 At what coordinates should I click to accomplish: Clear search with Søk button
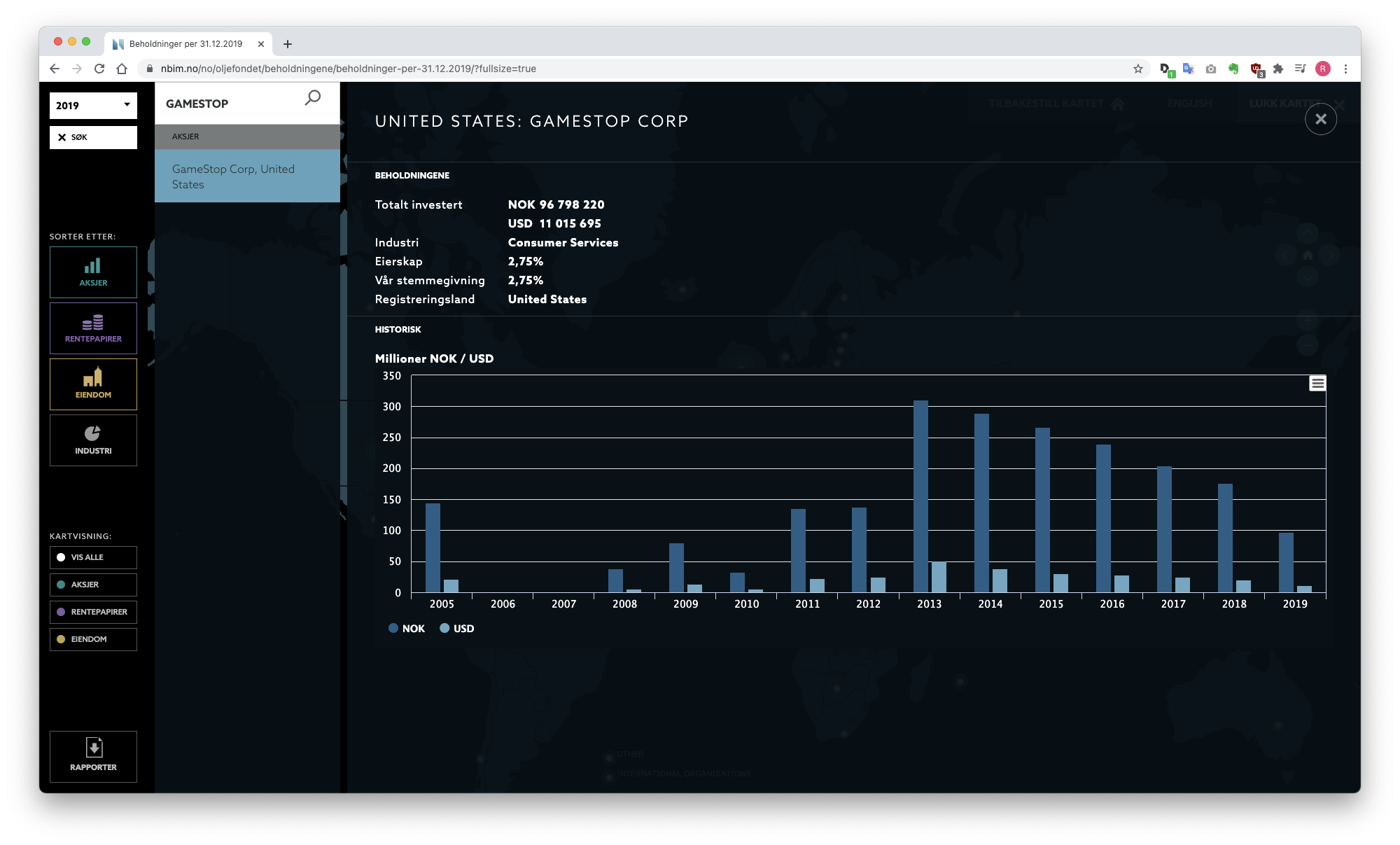(x=93, y=137)
